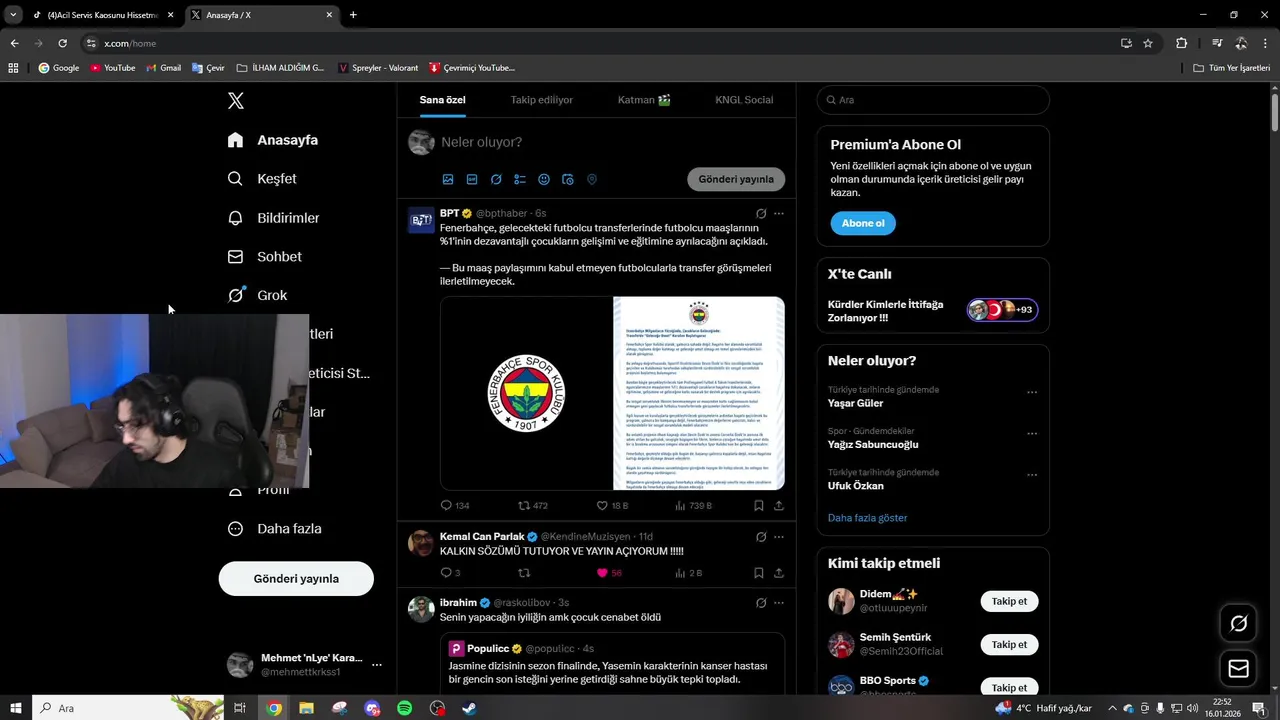The height and width of the screenshot is (720, 1280).
Task: Switch to KNGL Social tab
Action: (744, 100)
